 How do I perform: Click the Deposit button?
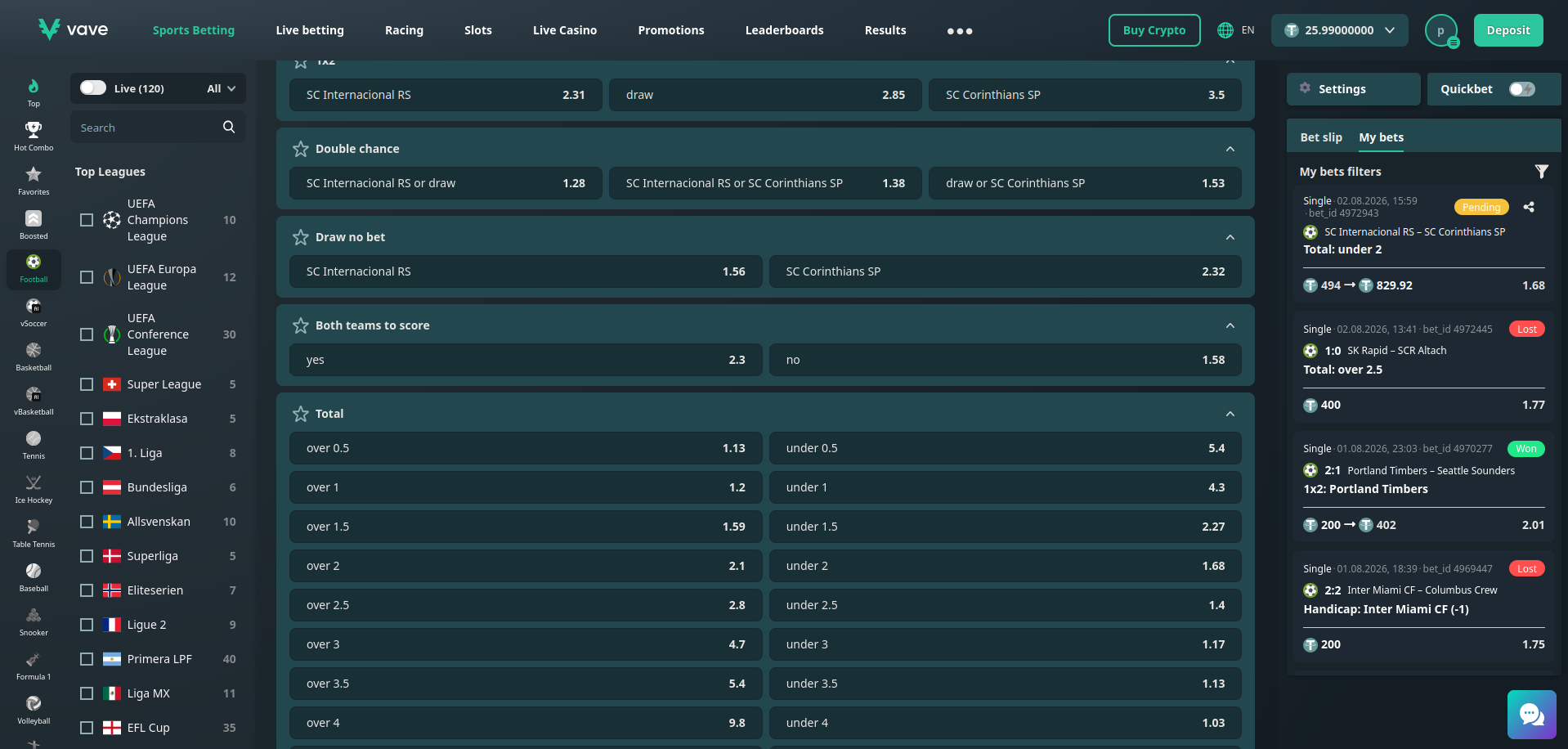pos(1508,30)
